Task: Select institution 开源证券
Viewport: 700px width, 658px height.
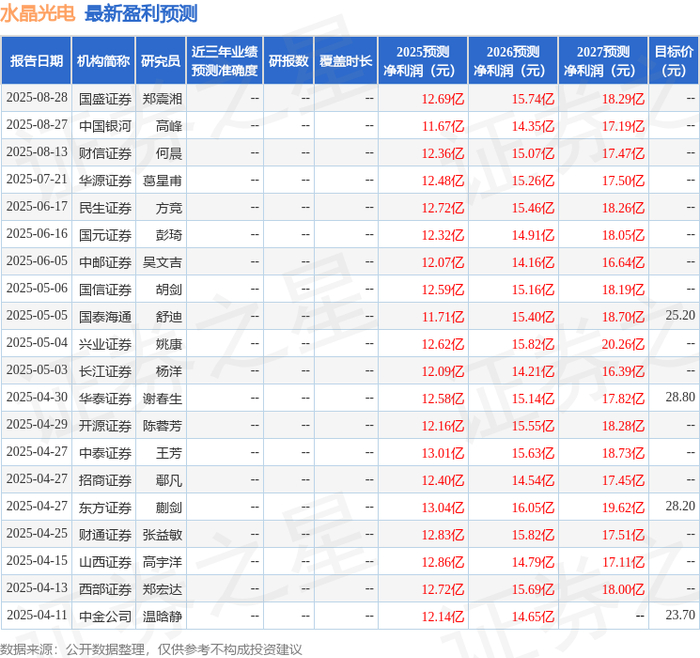Action: 105,425
